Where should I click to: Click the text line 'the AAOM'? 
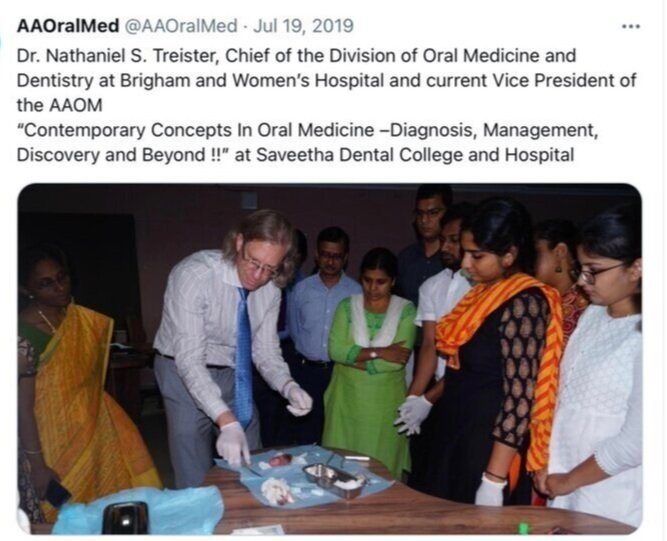(x=60, y=105)
